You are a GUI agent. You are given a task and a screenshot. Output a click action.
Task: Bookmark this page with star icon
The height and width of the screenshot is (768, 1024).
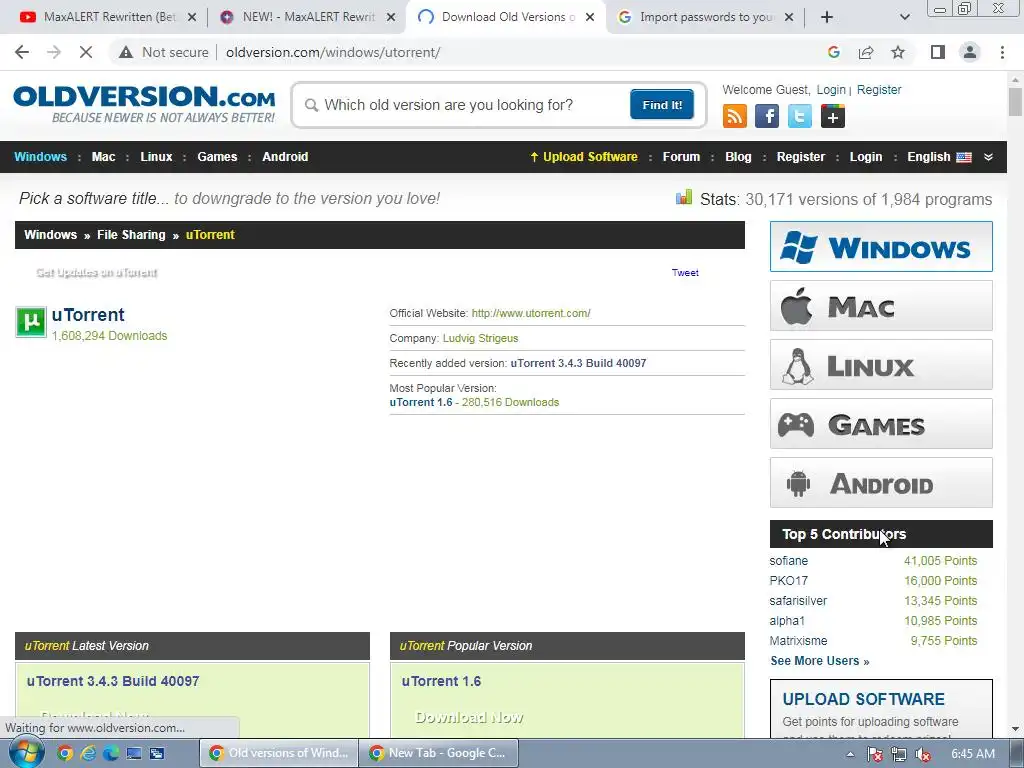click(898, 52)
